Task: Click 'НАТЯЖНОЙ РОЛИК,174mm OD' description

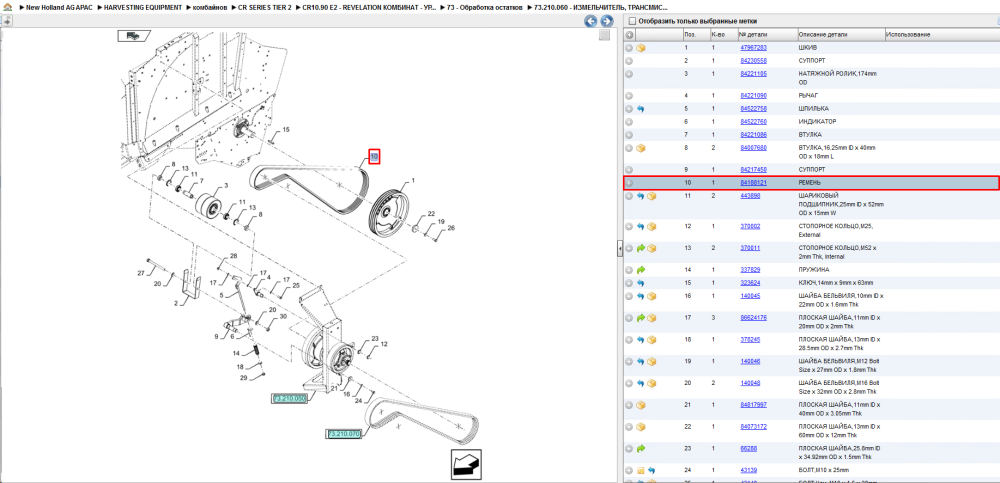Action: pyautogui.click(x=838, y=78)
